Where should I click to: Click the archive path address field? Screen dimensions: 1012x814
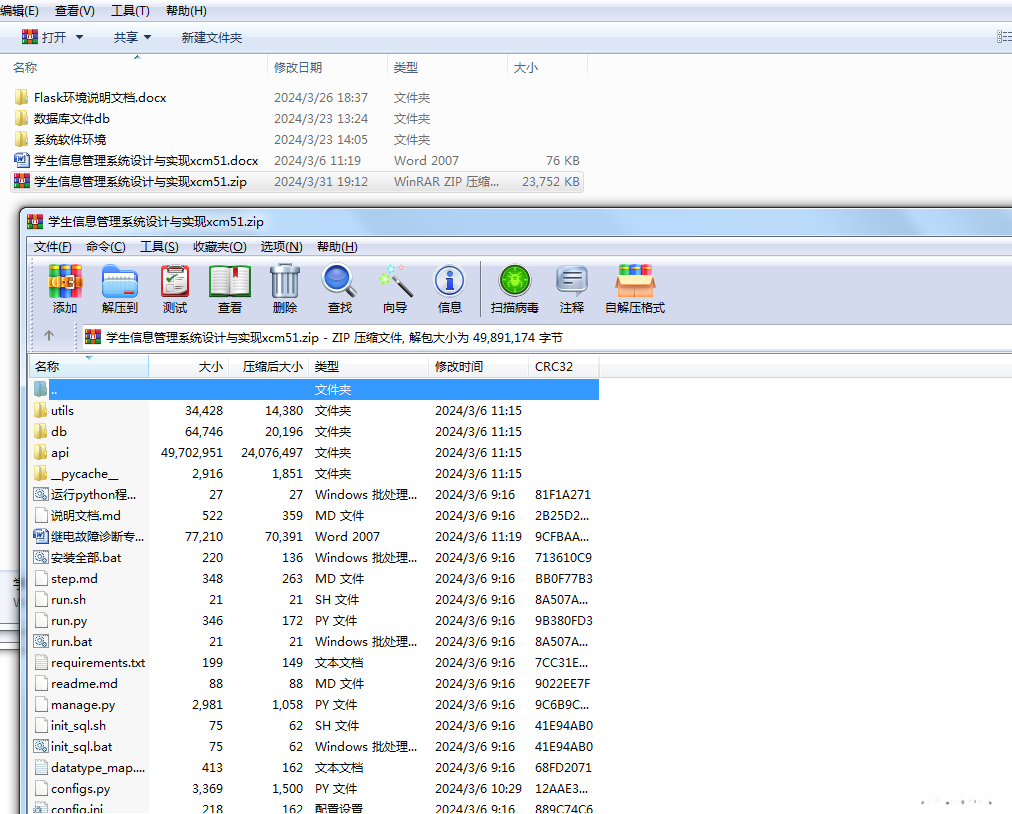pos(545,338)
